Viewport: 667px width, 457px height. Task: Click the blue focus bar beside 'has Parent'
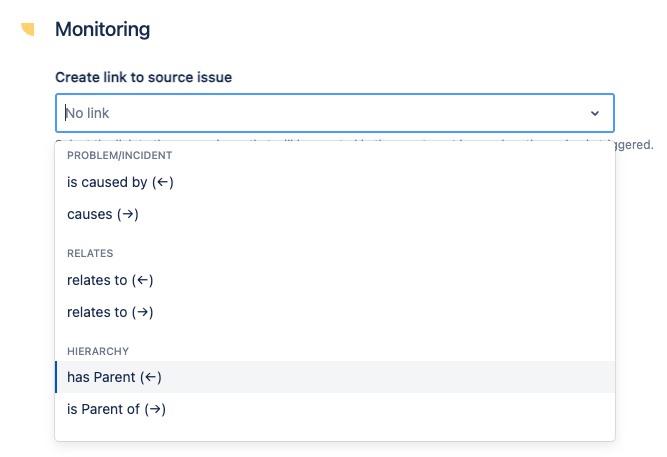point(57,377)
